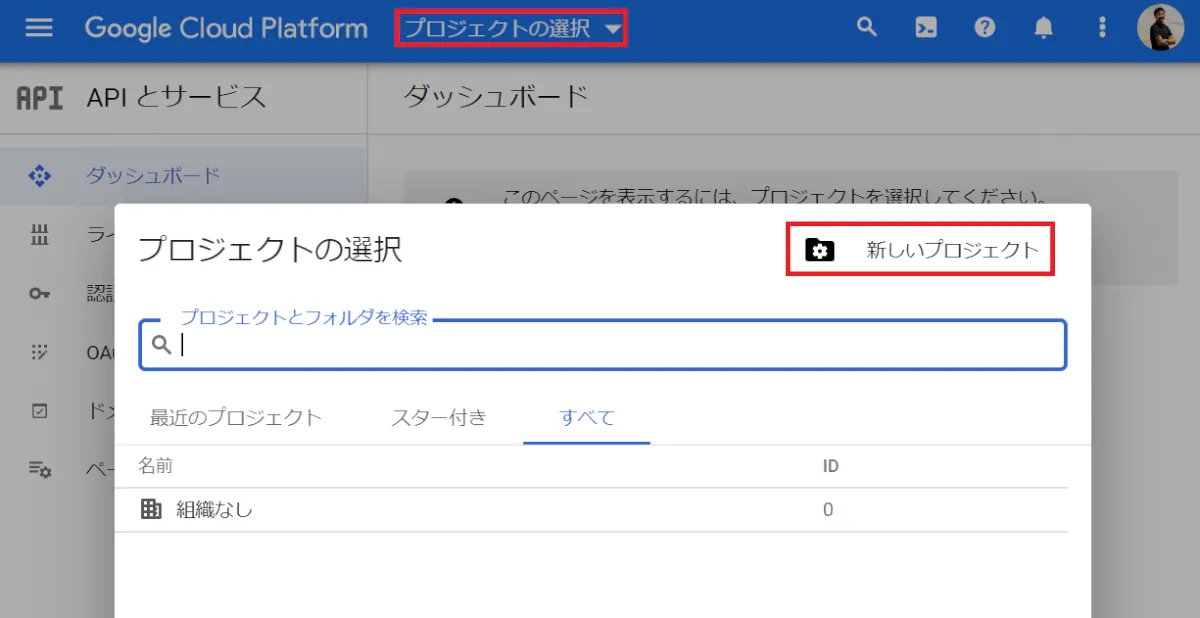Screen dimensions: 1200x618
Task: Switch to 最近のプロジェクト tab
Action: (236, 417)
